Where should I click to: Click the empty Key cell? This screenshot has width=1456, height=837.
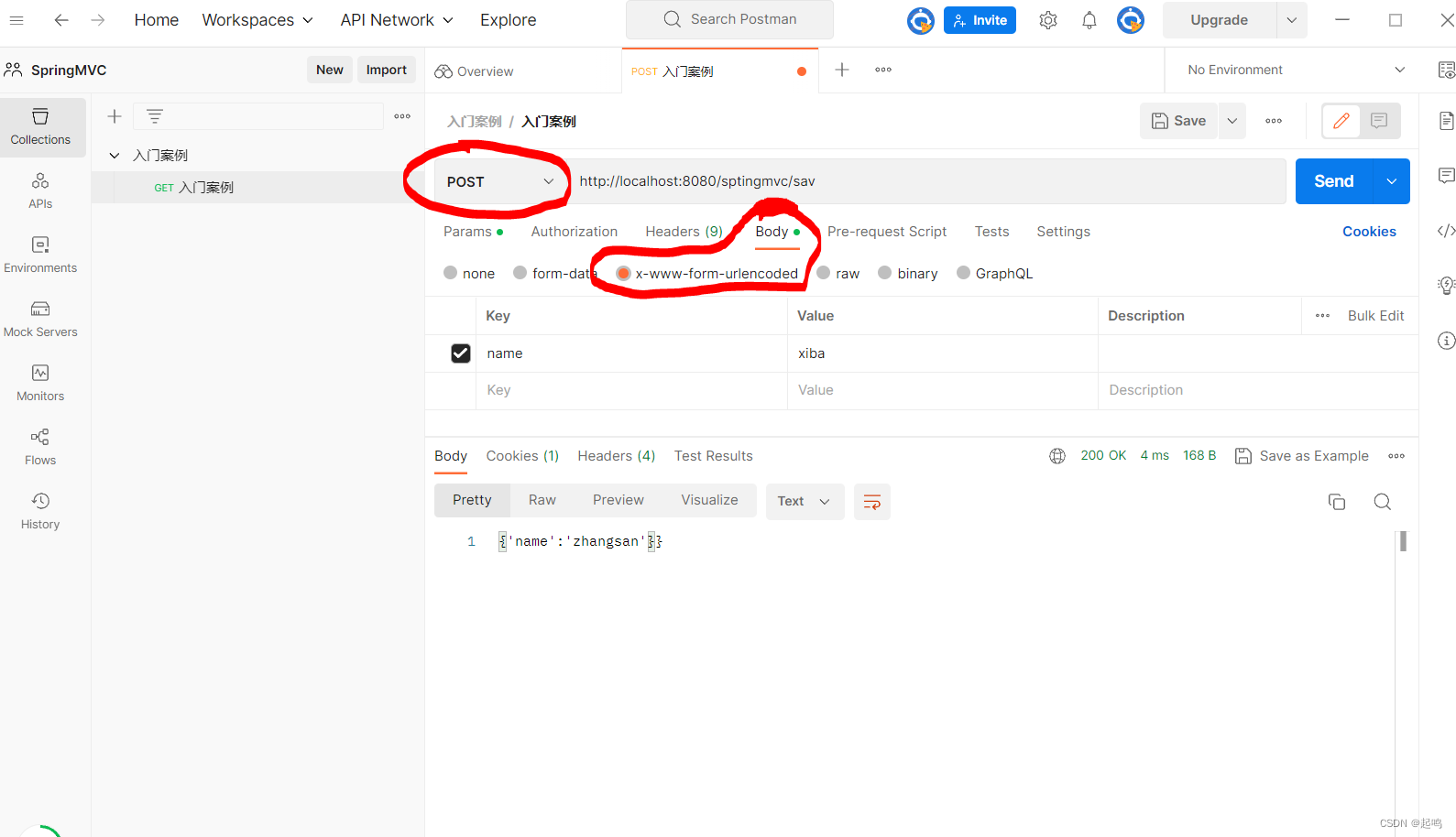click(x=630, y=390)
